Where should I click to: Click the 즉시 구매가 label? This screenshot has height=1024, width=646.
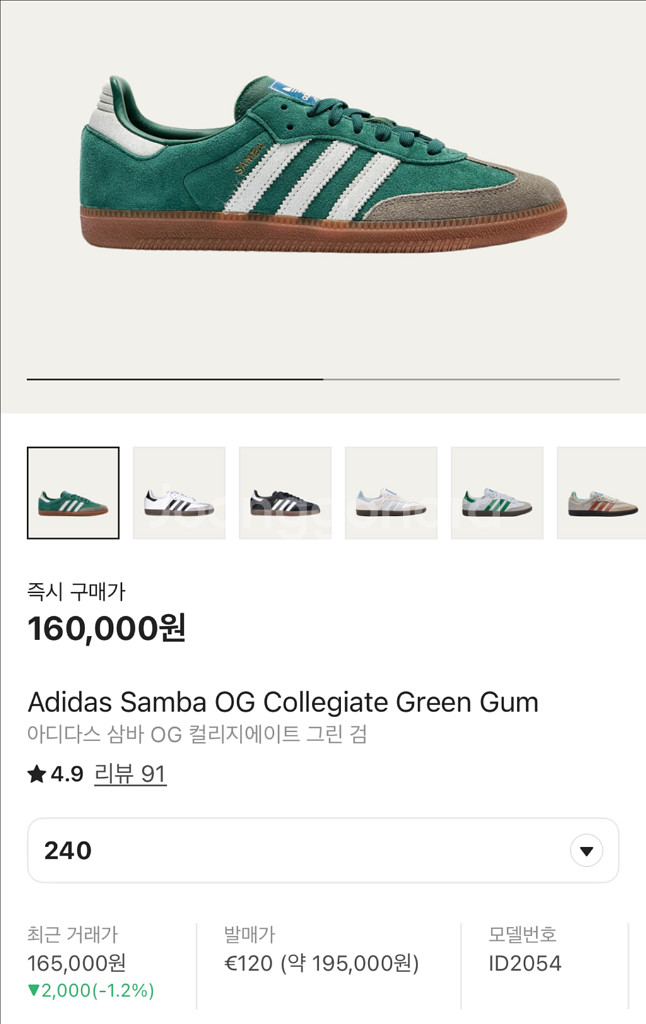77,591
